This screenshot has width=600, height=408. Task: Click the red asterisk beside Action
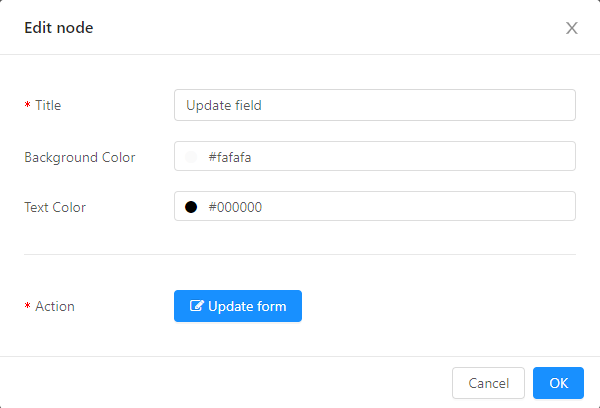[28, 306]
